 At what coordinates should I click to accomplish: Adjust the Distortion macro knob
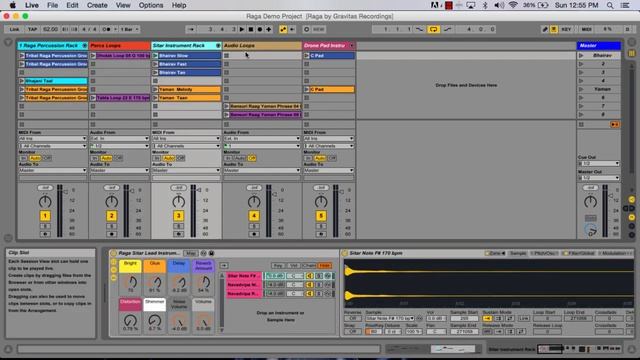tap(131, 320)
